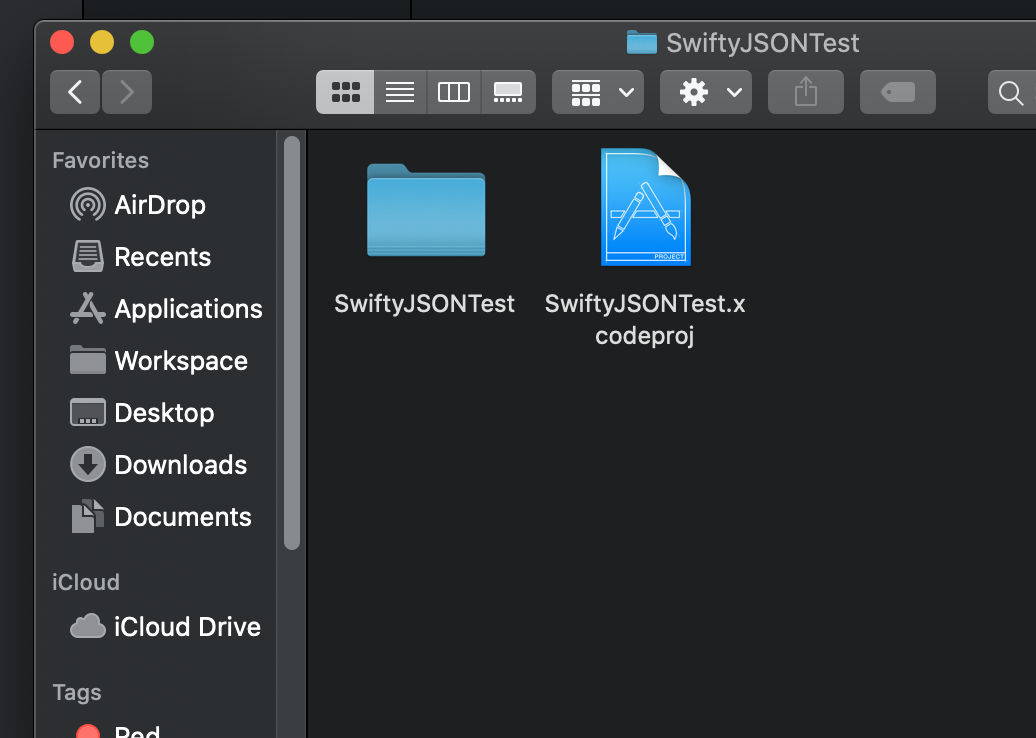Open the Workspace sidebar folder

[x=159, y=361]
